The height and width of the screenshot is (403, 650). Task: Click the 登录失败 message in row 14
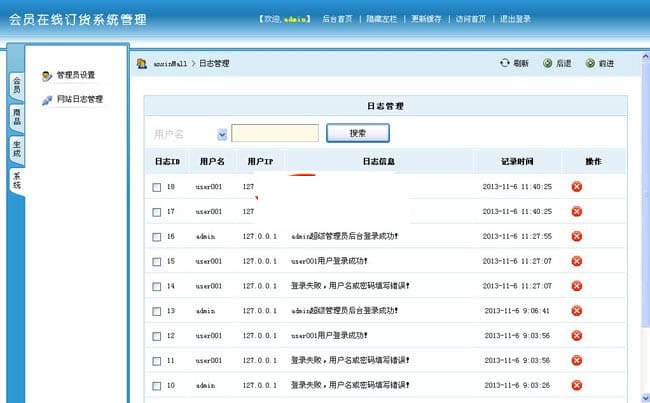click(350, 286)
